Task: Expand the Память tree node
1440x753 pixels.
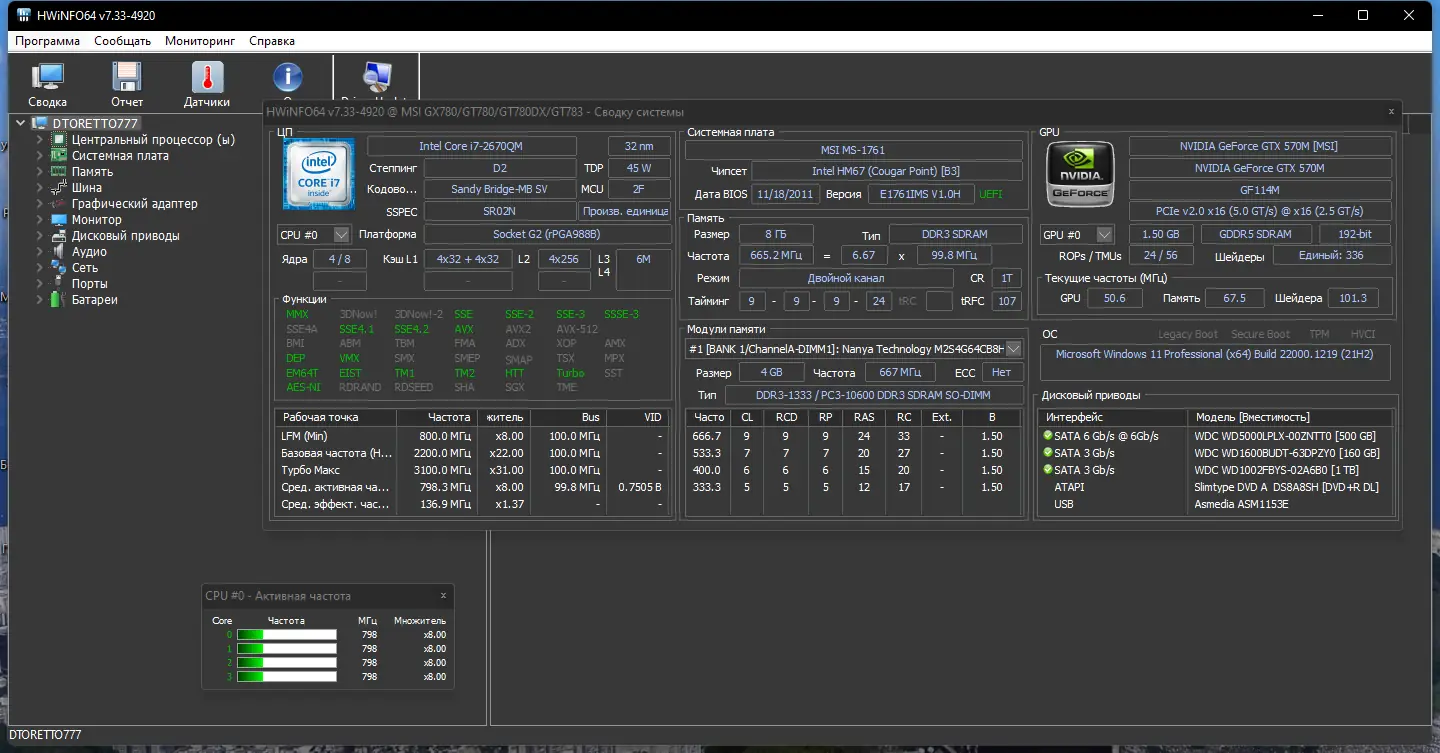Action: [40, 172]
